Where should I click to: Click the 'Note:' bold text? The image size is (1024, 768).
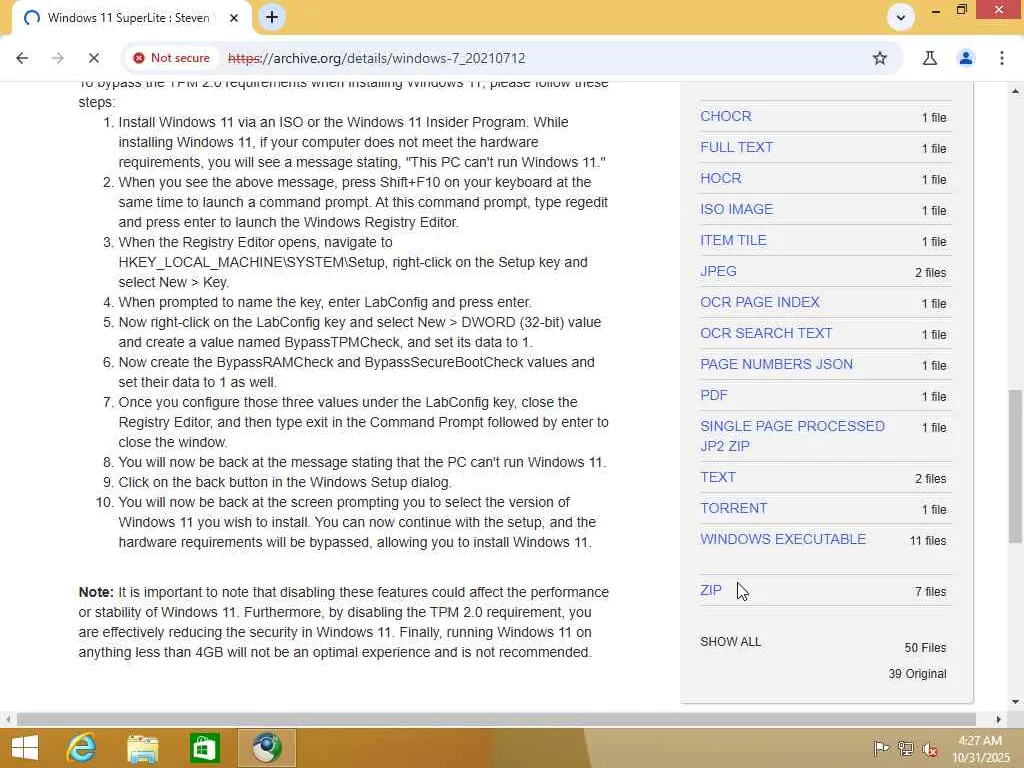tap(96, 592)
